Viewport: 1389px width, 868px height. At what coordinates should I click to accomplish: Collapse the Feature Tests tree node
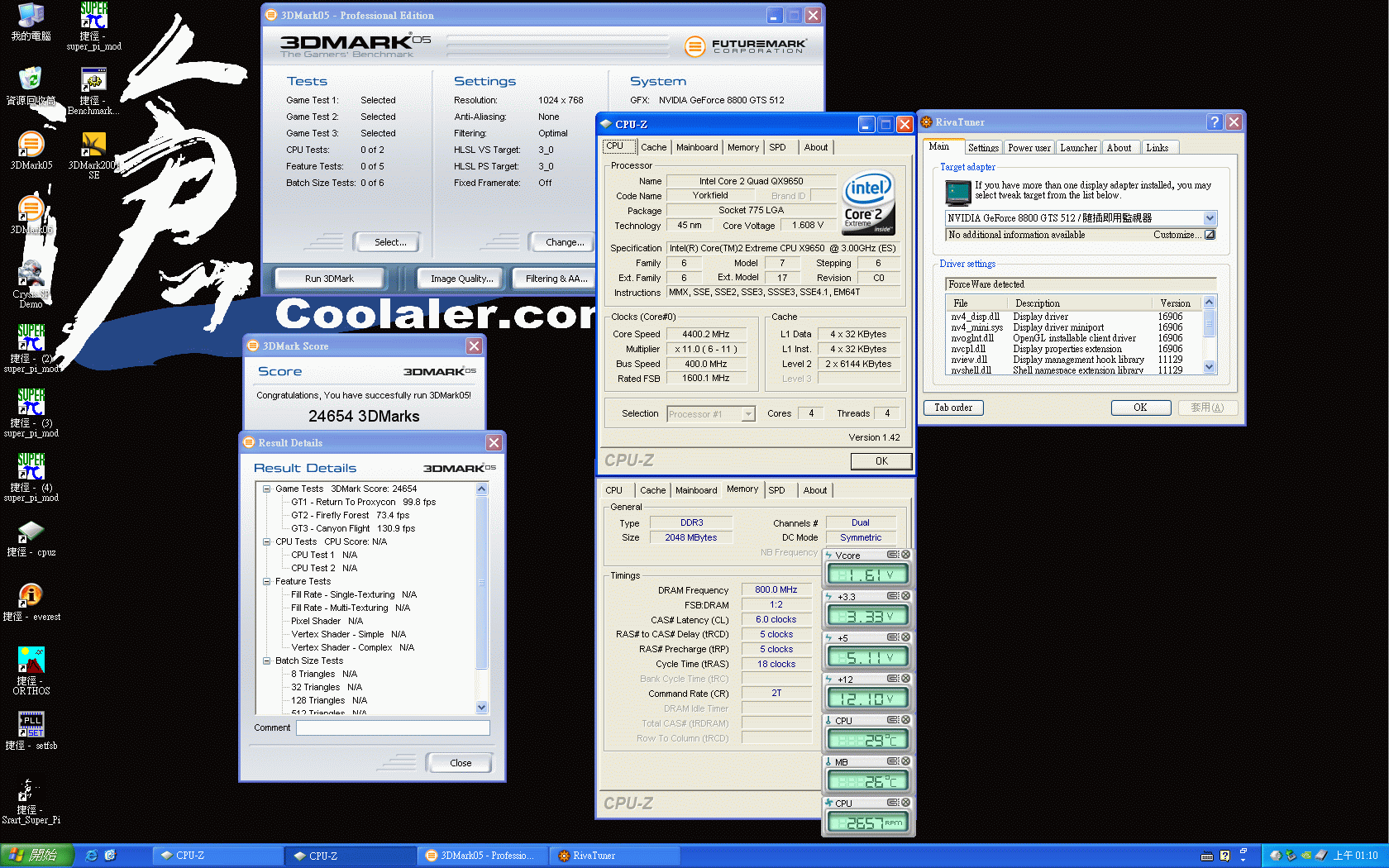(267, 582)
